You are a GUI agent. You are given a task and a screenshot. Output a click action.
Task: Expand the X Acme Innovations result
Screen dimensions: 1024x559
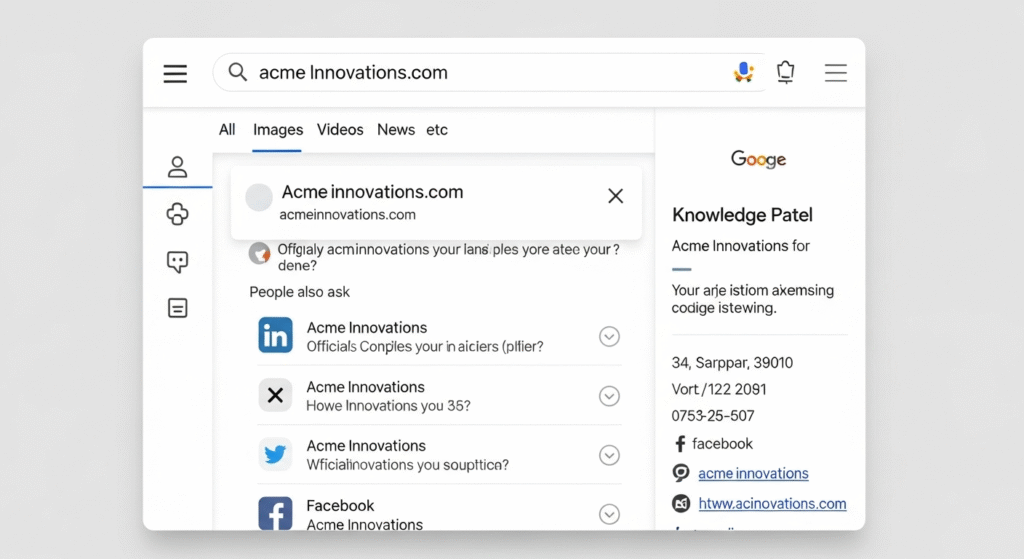[x=609, y=396]
